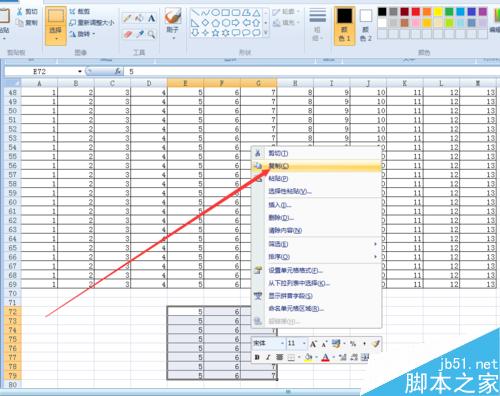This screenshot has height=396, width=500.
Task: Choose the Rectangle shape in shapes gallery
Action: (x=226, y=13)
